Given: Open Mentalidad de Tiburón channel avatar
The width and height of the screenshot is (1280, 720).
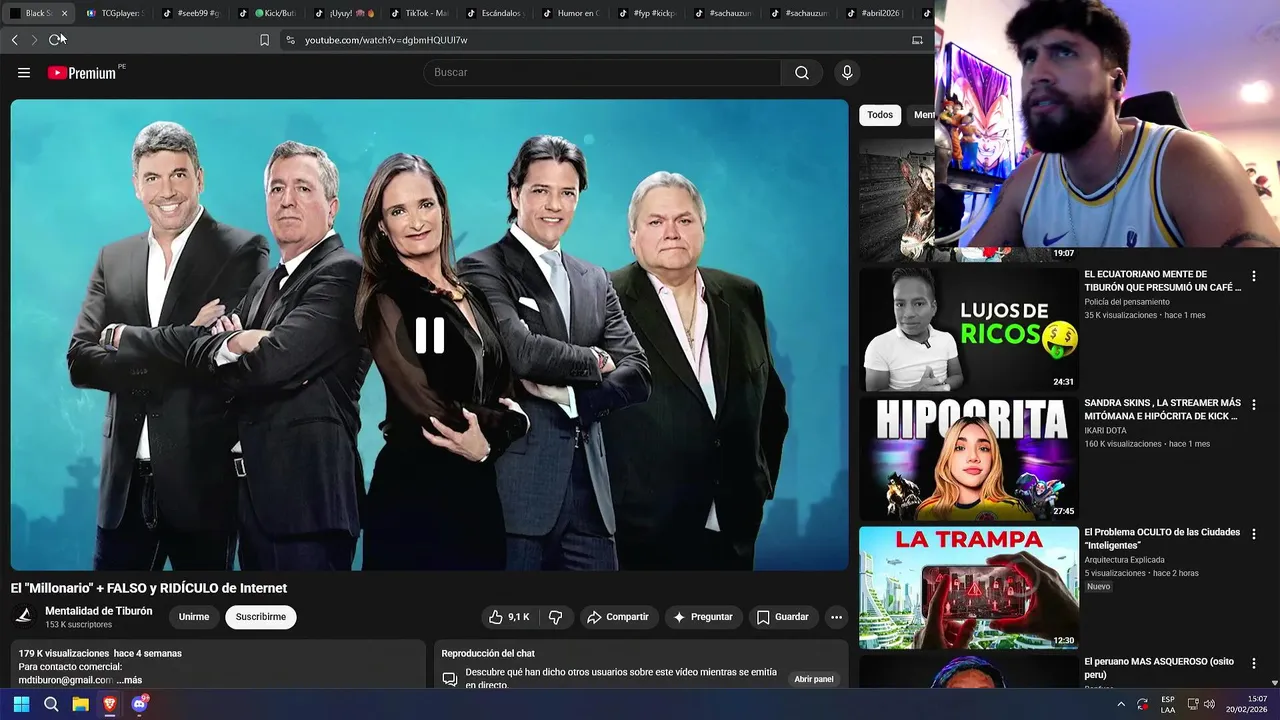Looking at the screenshot, I should (x=24, y=617).
